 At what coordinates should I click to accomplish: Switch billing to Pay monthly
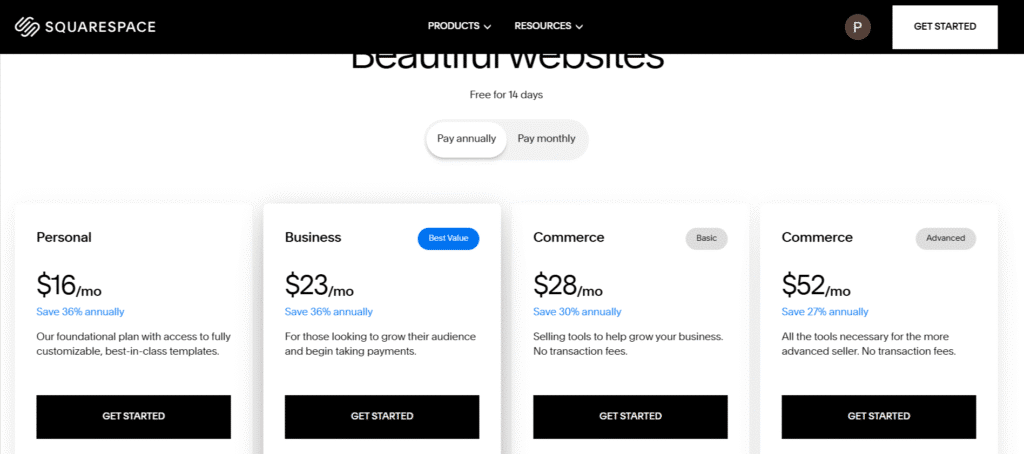(547, 139)
